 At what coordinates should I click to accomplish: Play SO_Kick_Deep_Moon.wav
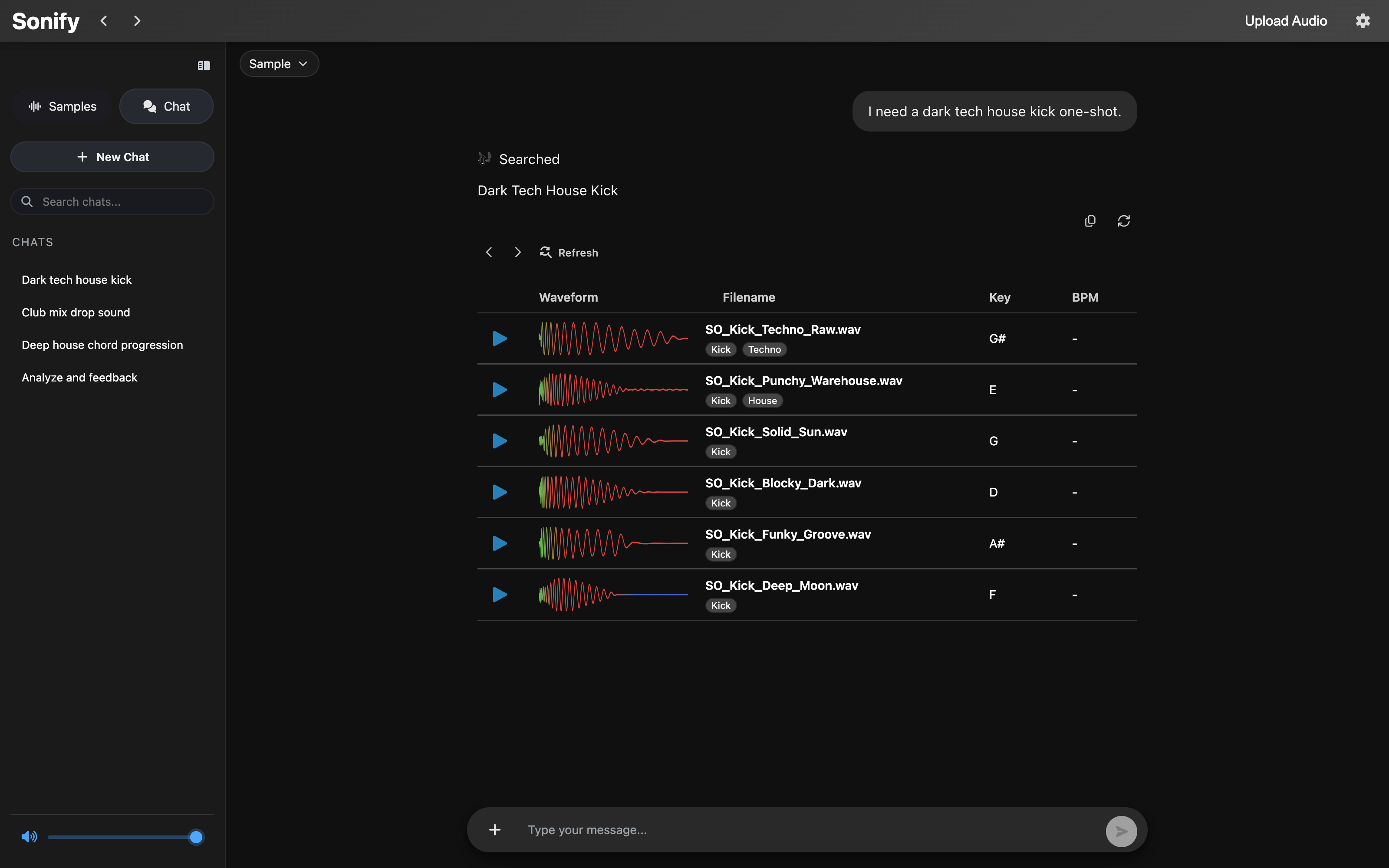499,595
